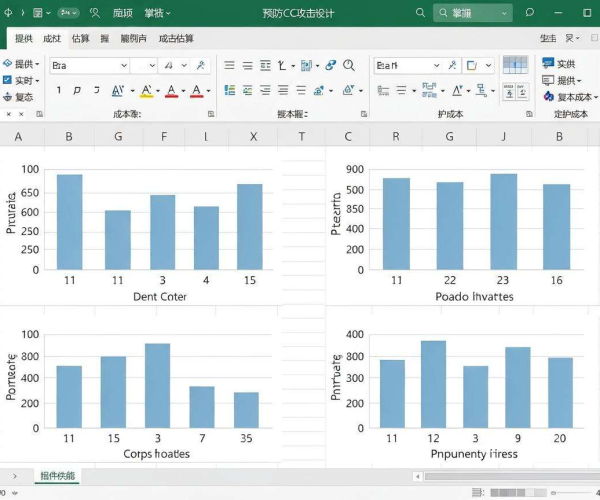Click the right delete-cell icon under grid

(523, 92)
